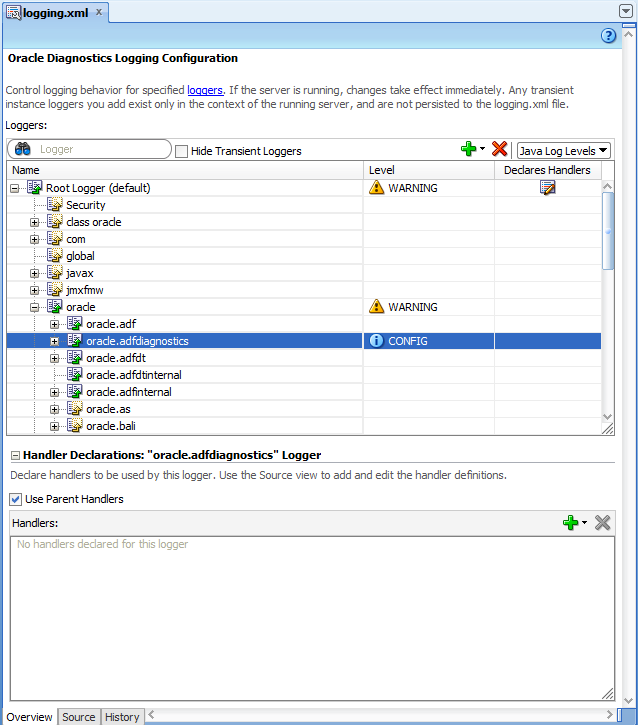Screen dimensions: 638x725
Task: Expand the oracle.adf node
Action: click(x=54, y=325)
